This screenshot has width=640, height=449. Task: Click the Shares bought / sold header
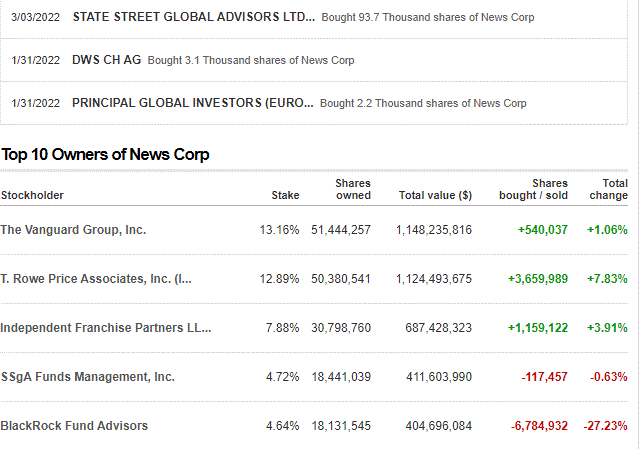click(x=533, y=189)
